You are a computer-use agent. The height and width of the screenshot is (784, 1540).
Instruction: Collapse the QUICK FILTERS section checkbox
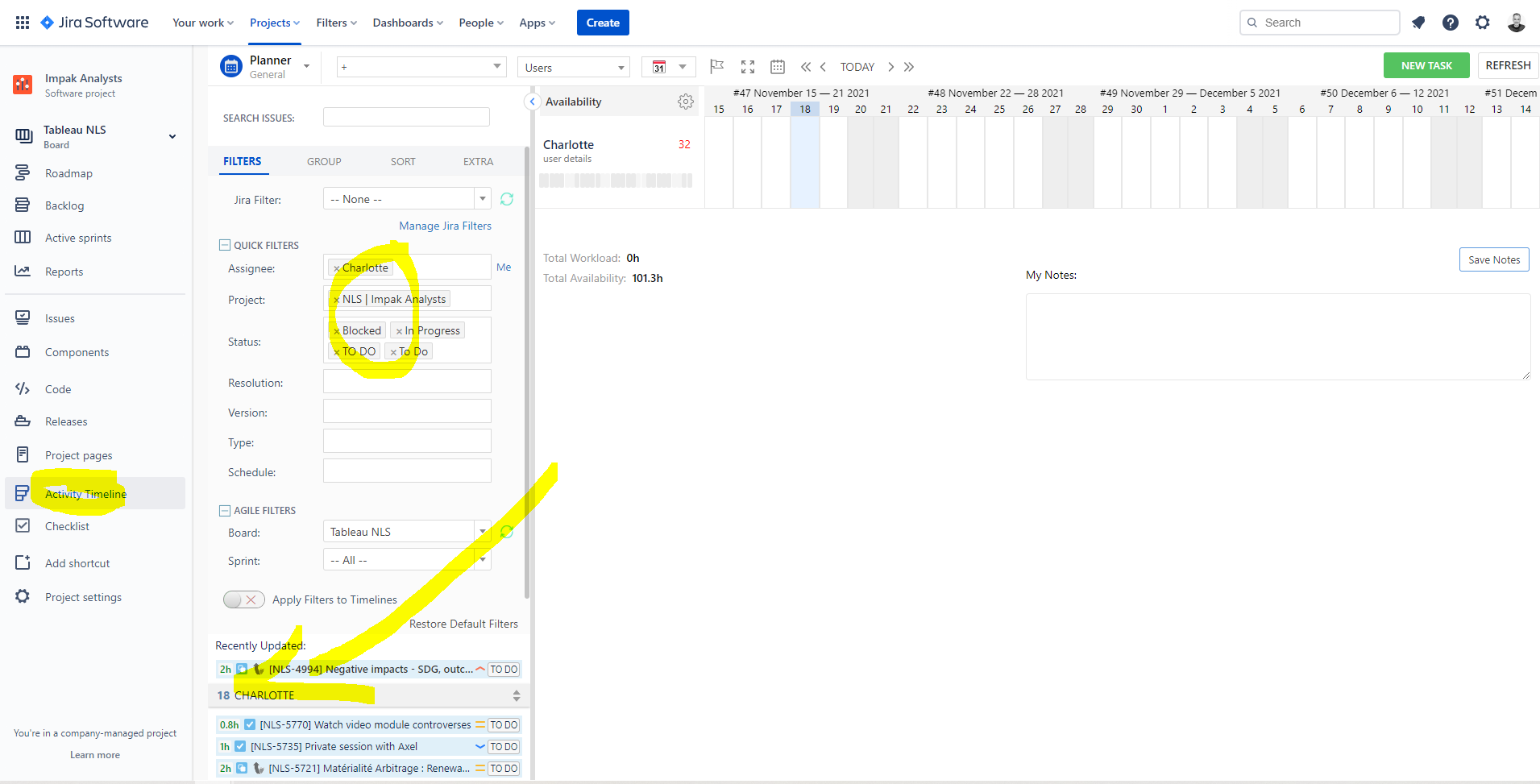coord(225,245)
